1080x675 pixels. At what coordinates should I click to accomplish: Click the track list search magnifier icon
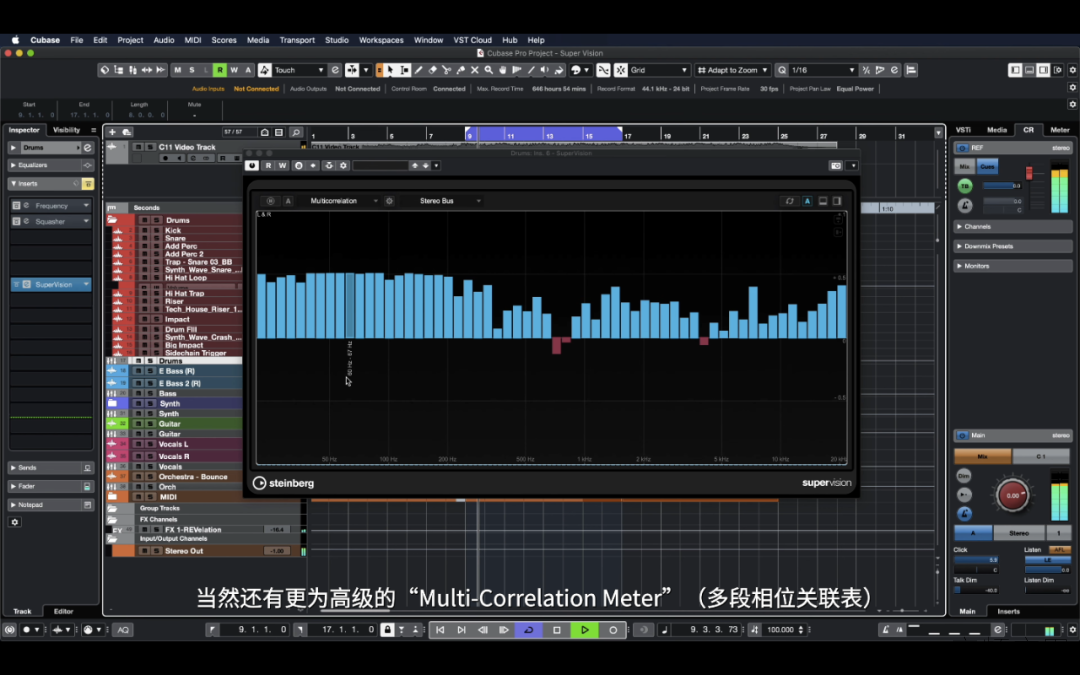pos(295,132)
